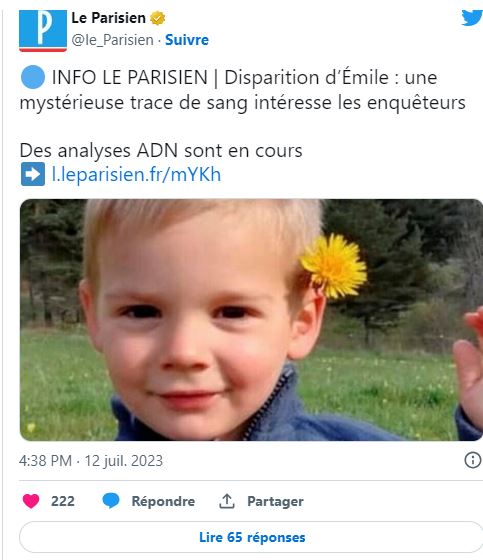Open the tweet's photo of the child
The width and height of the screenshot is (483, 560).
252,320
